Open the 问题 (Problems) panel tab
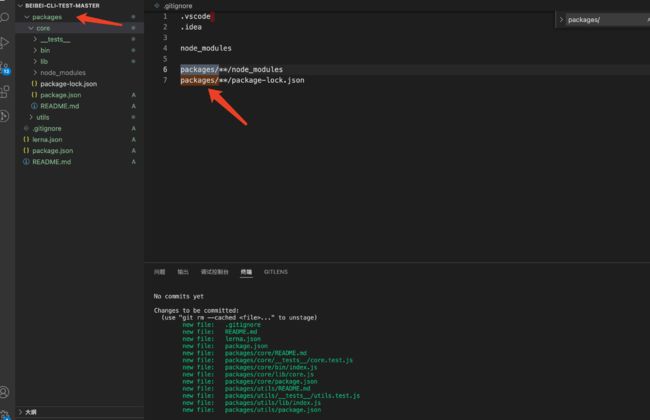 [x=160, y=271]
